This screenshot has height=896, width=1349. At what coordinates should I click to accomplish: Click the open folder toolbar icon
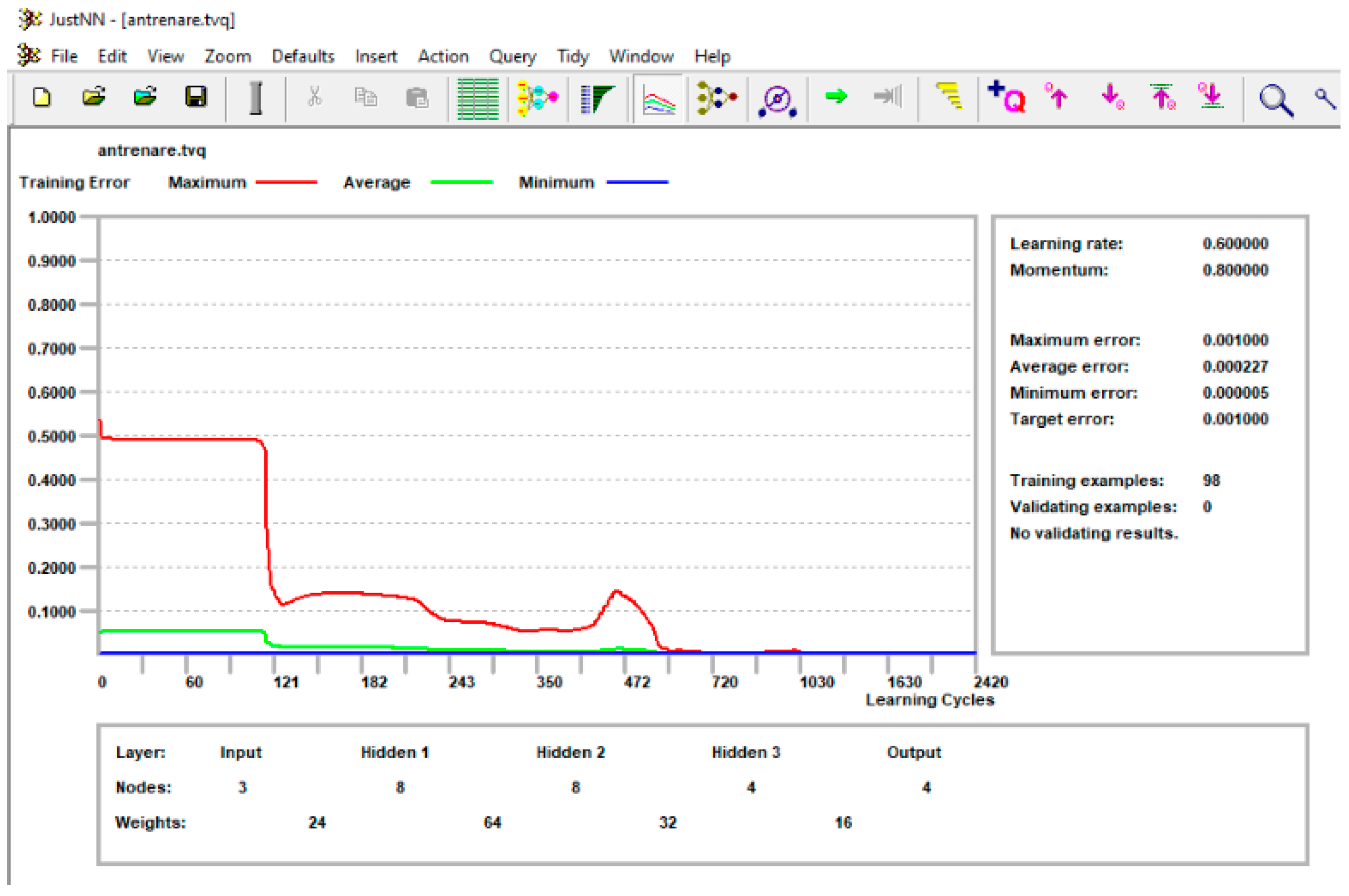pyautogui.click(x=93, y=98)
